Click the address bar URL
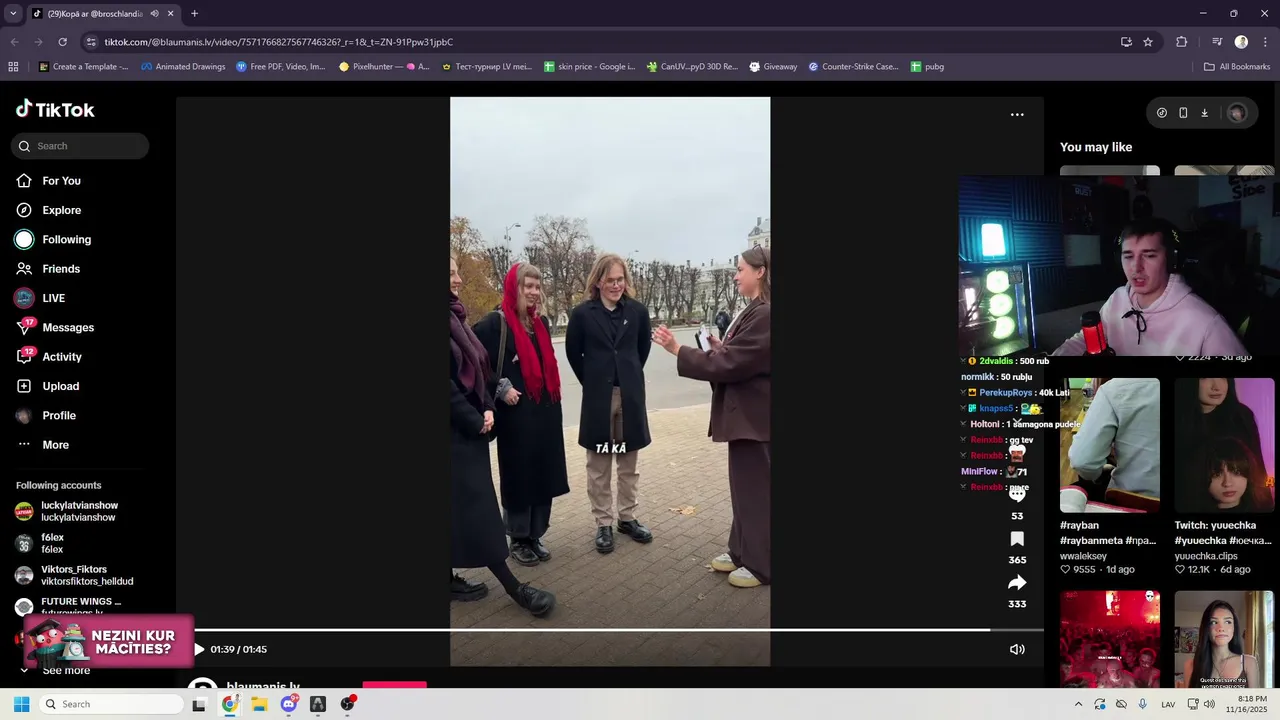This screenshot has height=720, width=1280. (x=279, y=42)
